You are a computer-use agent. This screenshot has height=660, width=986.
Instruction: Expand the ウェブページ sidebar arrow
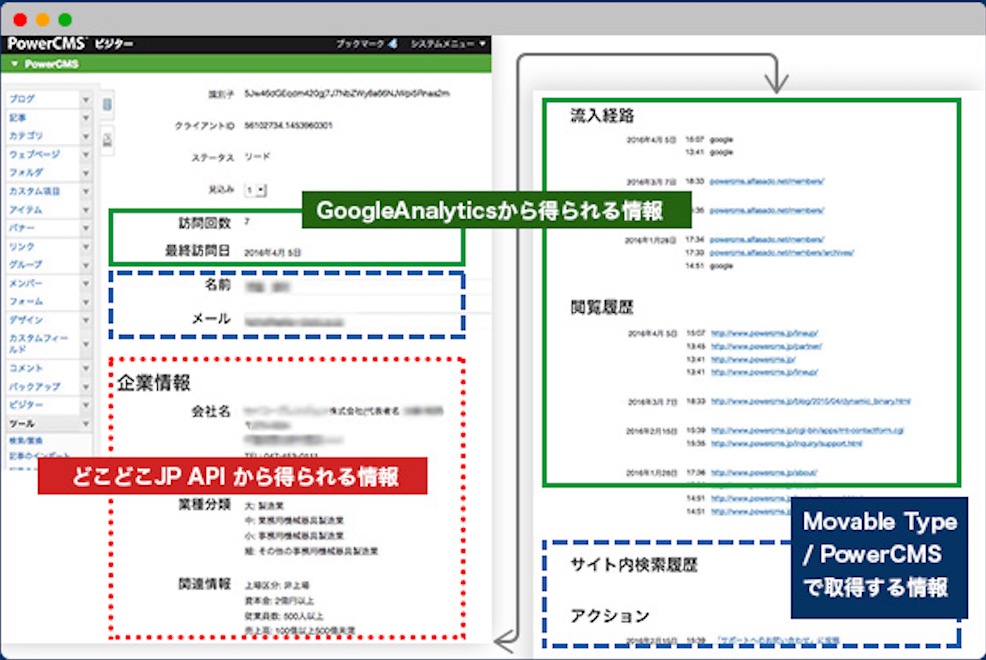coord(86,155)
